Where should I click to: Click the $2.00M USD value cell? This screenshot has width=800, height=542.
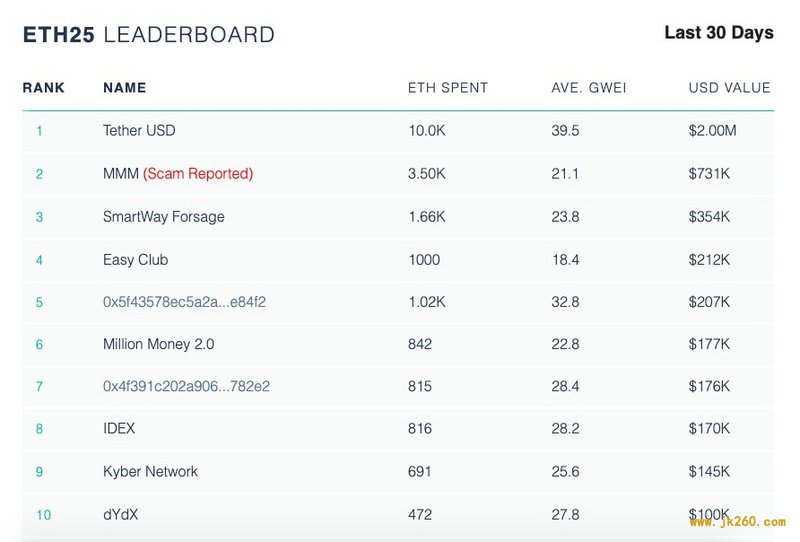(712, 131)
